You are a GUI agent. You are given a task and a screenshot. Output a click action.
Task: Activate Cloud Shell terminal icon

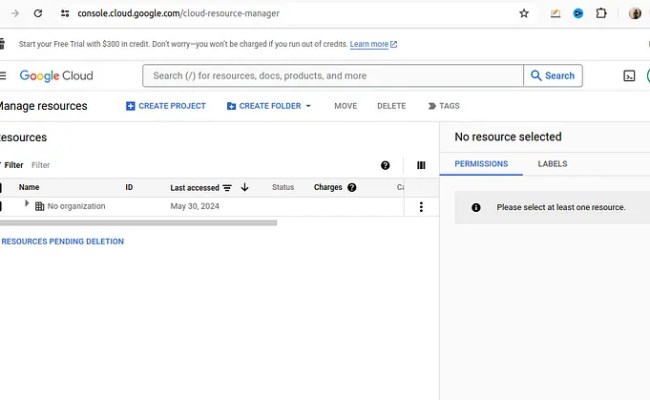coord(629,76)
